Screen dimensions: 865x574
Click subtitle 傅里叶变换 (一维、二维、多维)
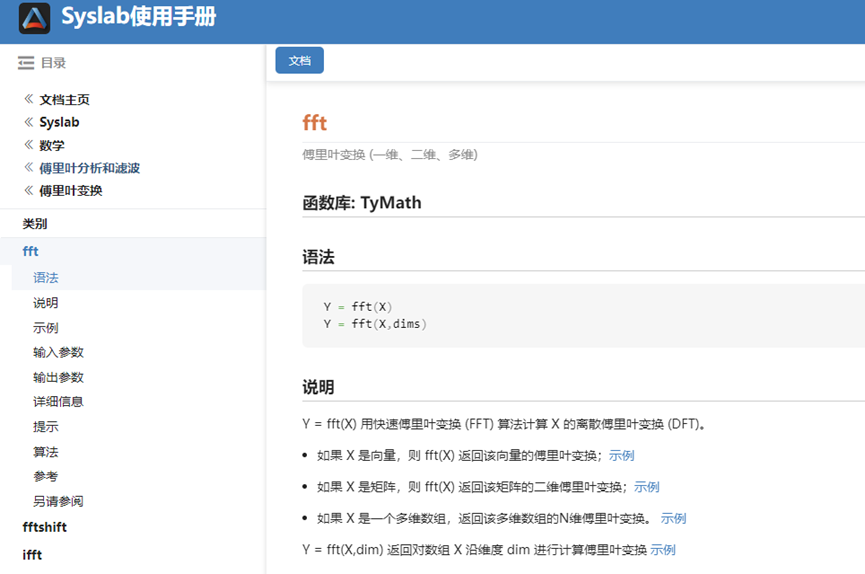pos(390,155)
